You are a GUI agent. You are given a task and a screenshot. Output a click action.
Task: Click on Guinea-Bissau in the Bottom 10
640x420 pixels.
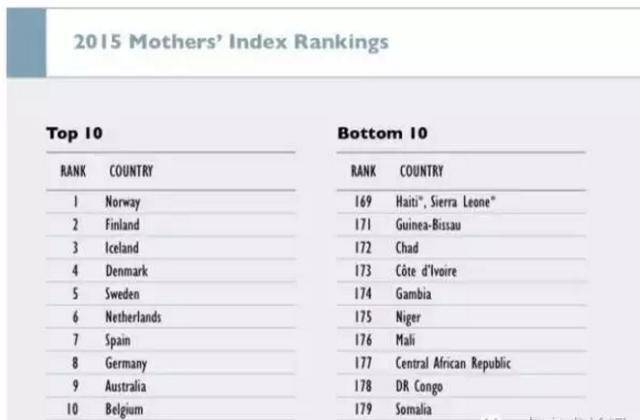428,225
